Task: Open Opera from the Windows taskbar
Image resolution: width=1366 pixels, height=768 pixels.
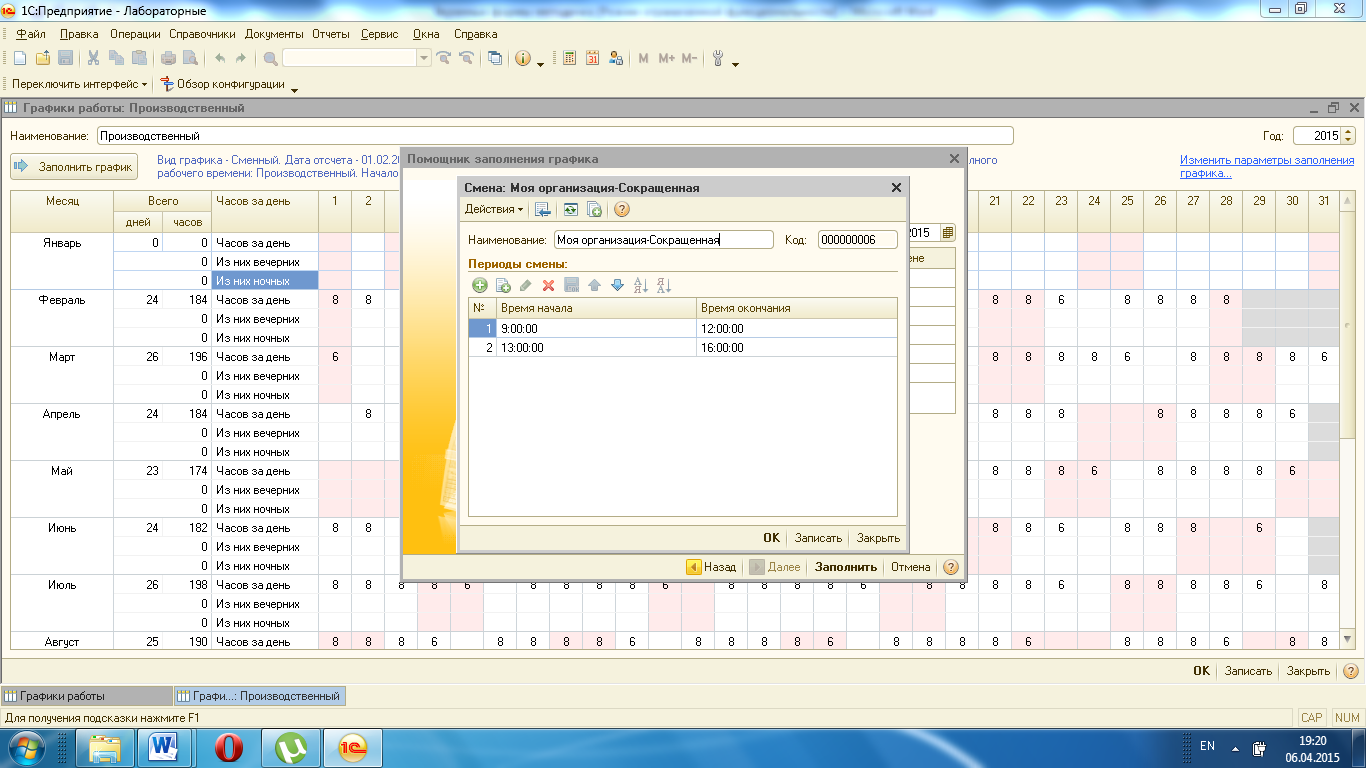Action: tap(230, 747)
